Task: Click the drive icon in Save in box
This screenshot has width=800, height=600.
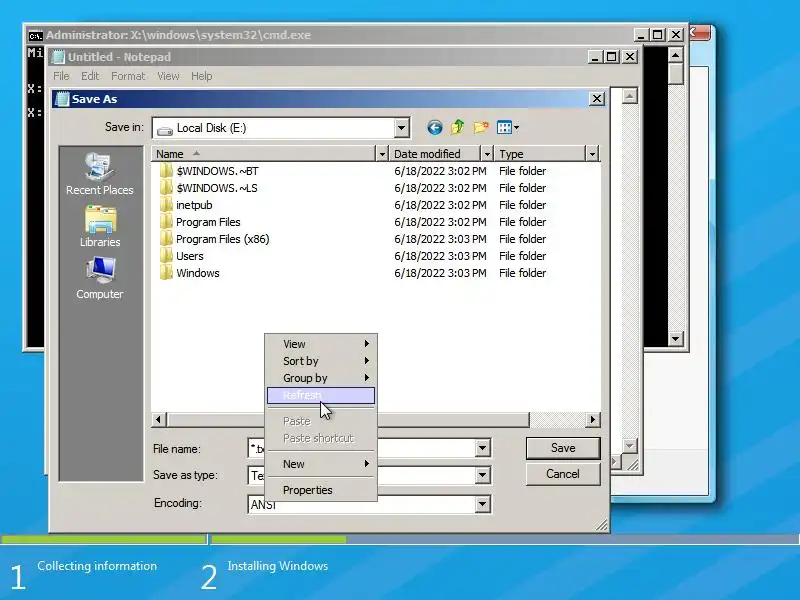Action: point(165,129)
